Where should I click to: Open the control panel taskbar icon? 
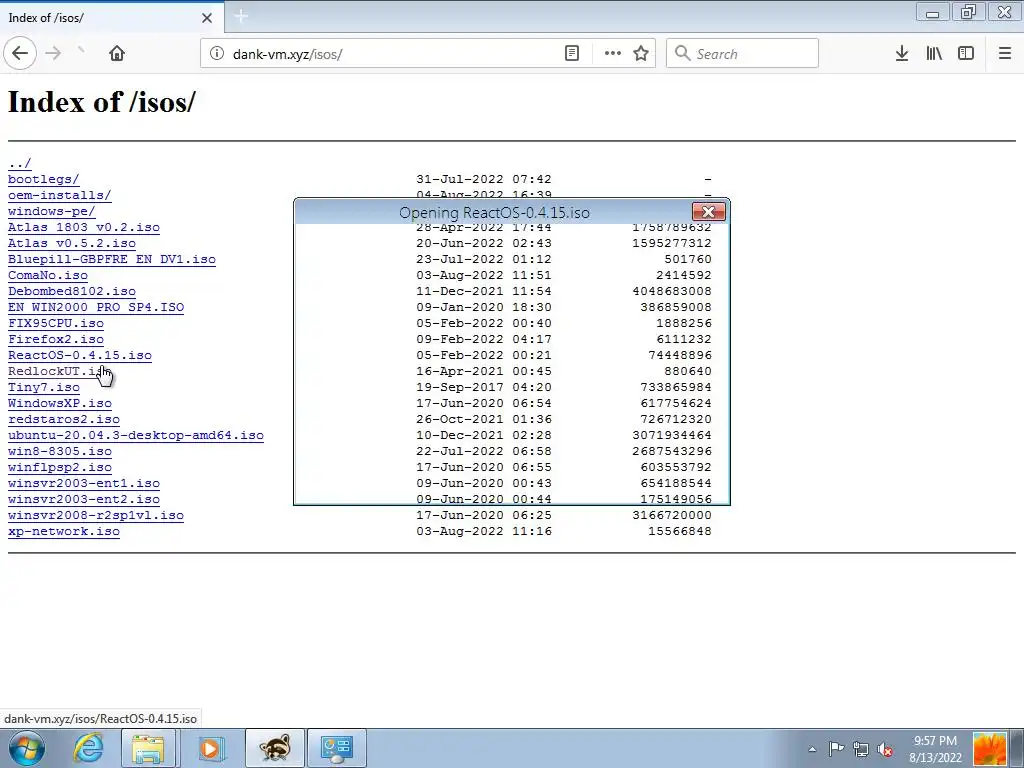pos(337,748)
